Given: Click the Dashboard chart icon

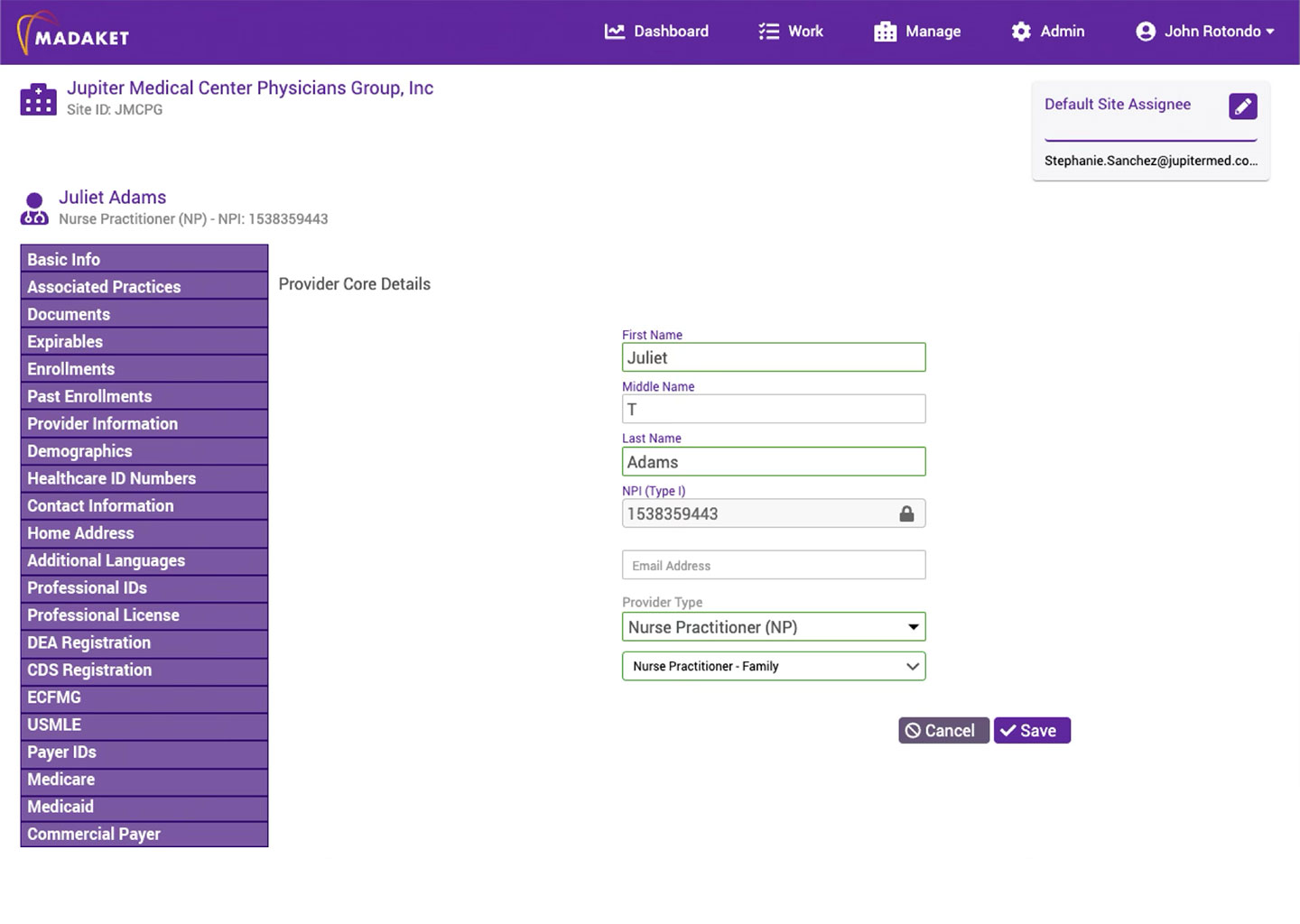Looking at the screenshot, I should [x=615, y=32].
